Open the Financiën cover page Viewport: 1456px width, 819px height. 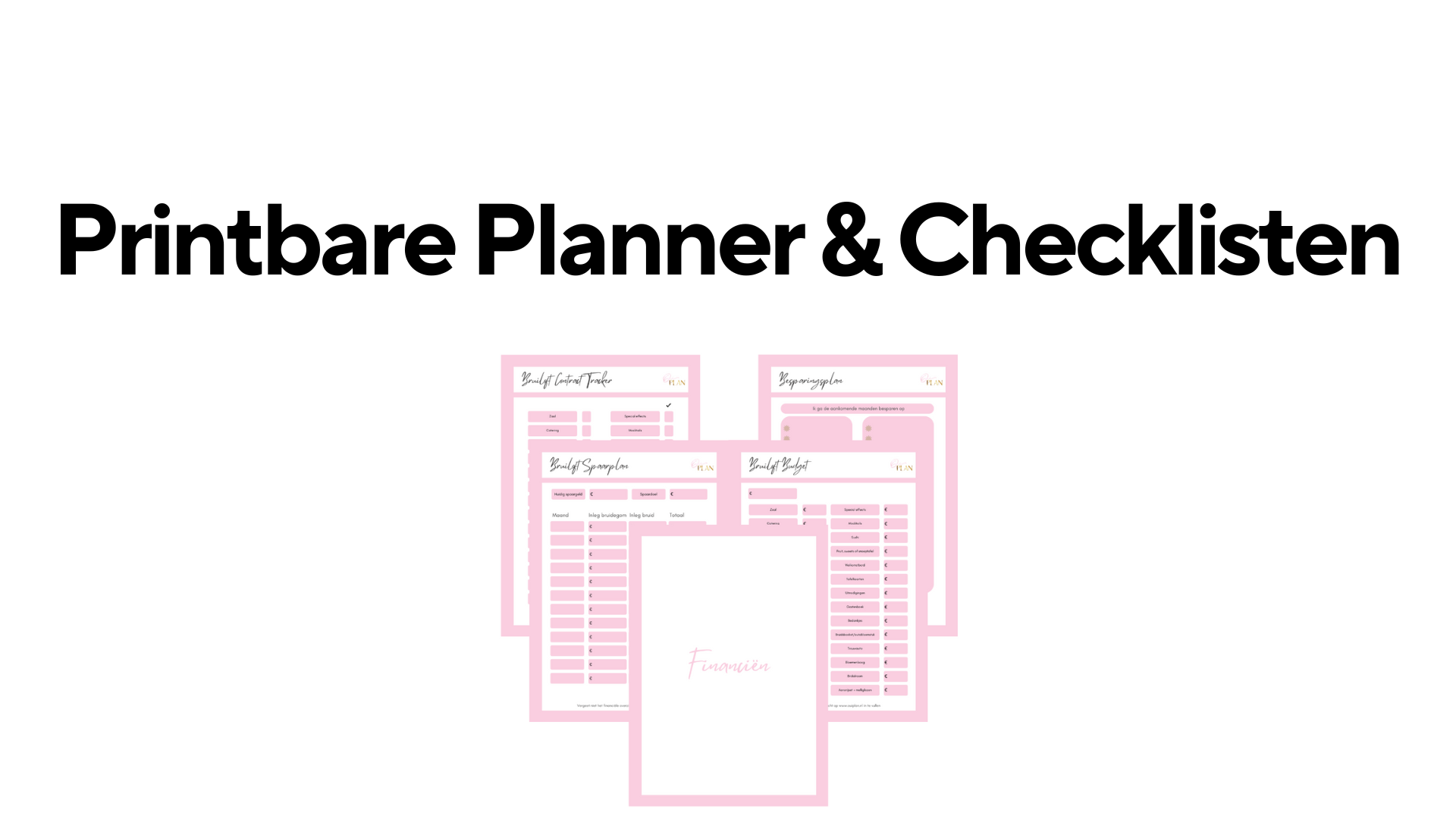click(x=728, y=665)
